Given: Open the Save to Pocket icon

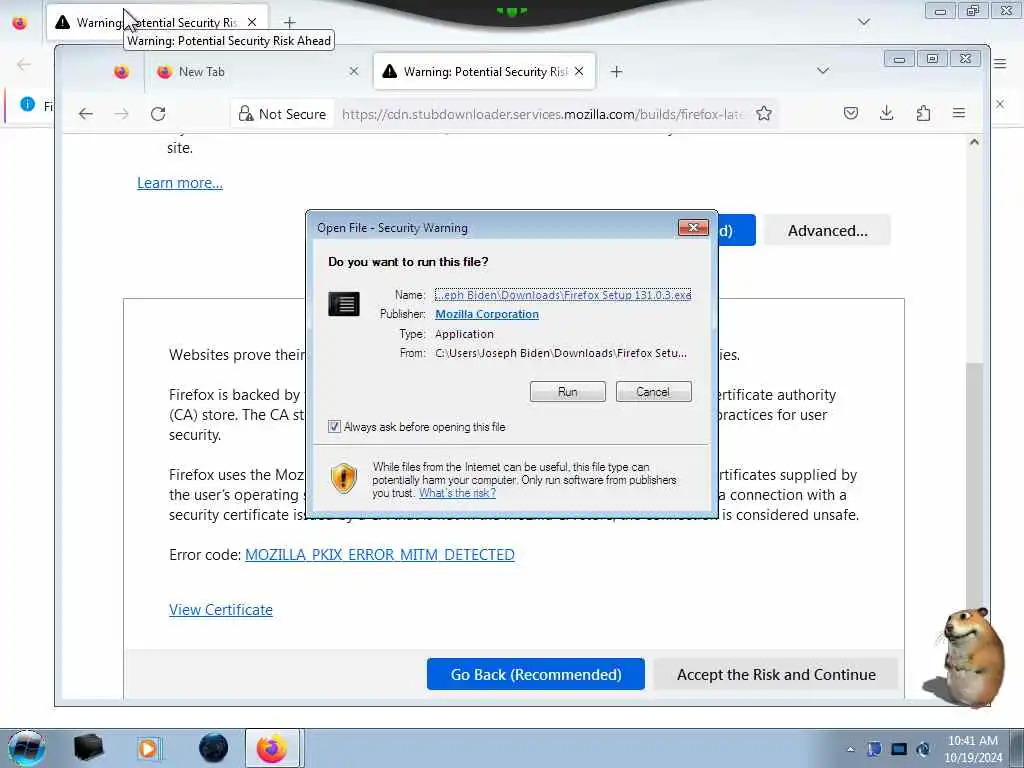Looking at the screenshot, I should click(x=850, y=113).
